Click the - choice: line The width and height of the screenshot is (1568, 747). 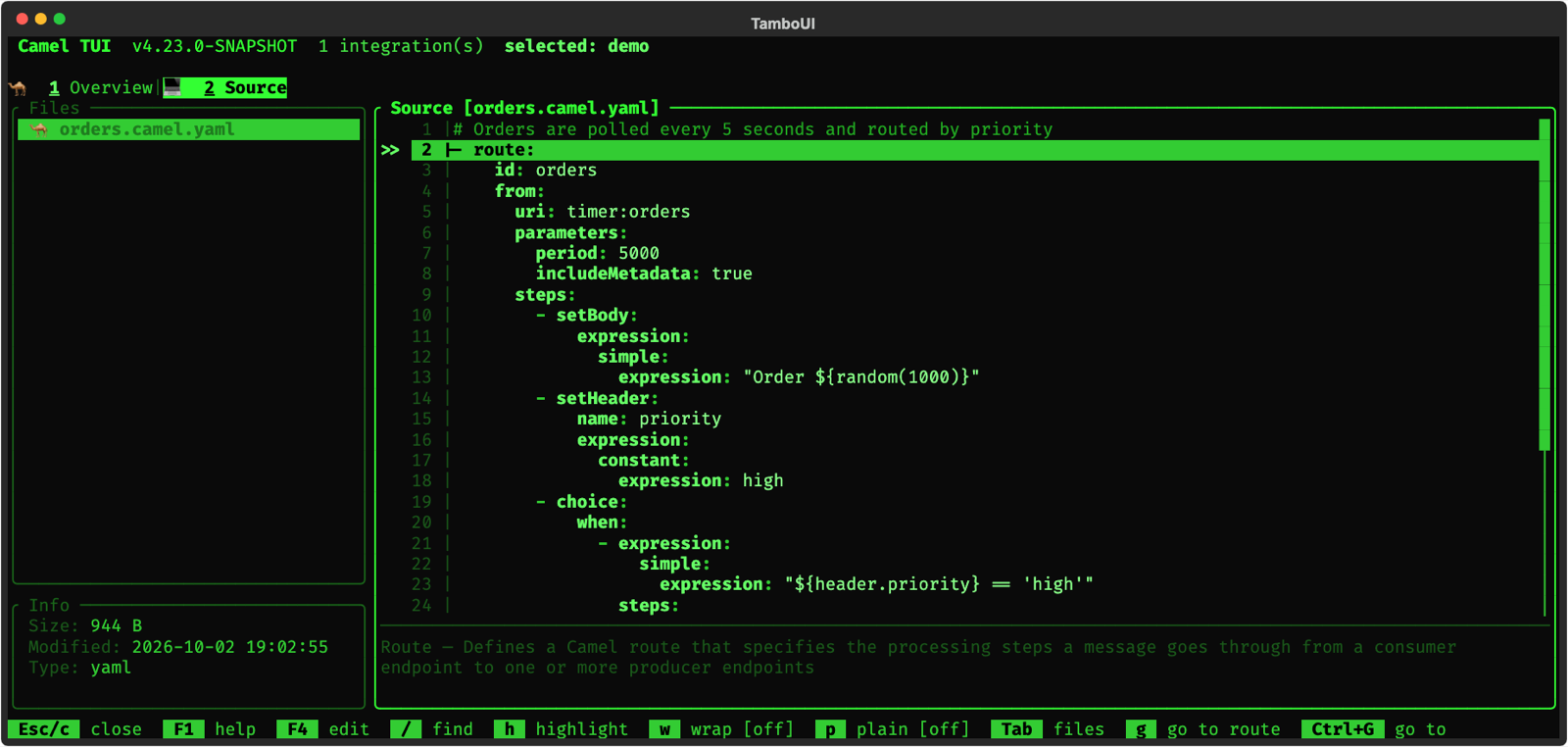coord(581,502)
